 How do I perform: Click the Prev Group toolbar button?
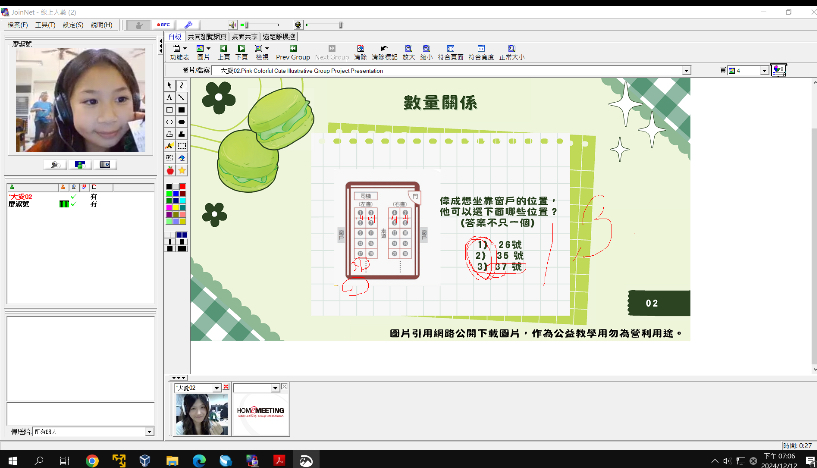pyautogui.click(x=292, y=50)
